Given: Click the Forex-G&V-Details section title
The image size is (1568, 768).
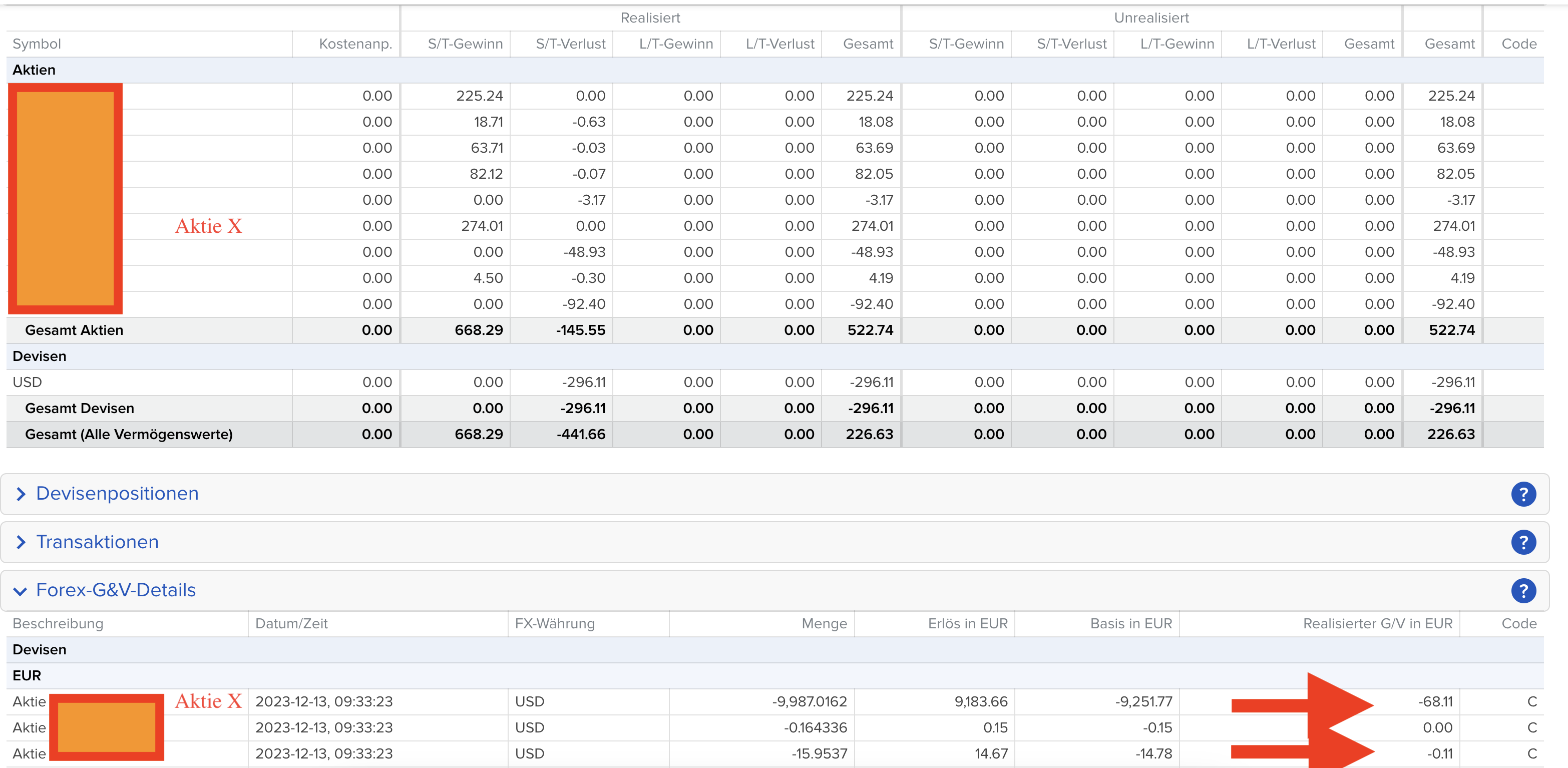Looking at the screenshot, I should click(116, 590).
